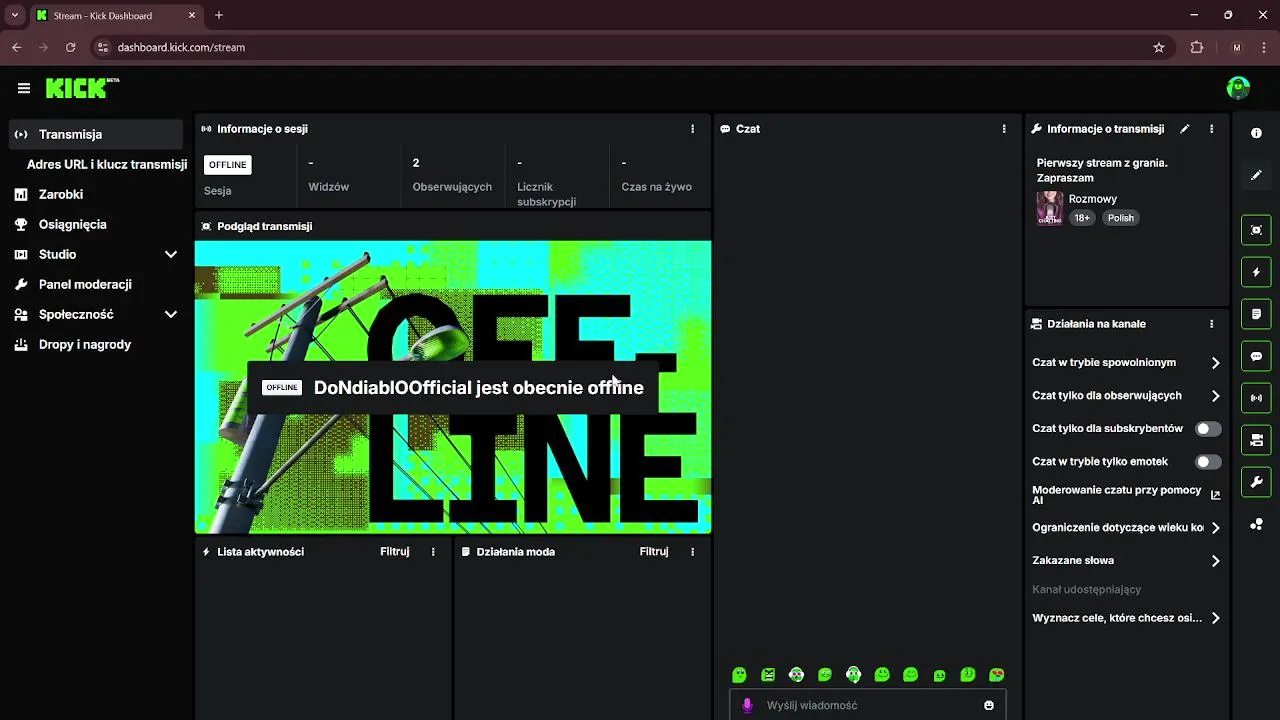
Task: Toggle the lightning activity widget icon in right sidebar
Action: [1257, 272]
